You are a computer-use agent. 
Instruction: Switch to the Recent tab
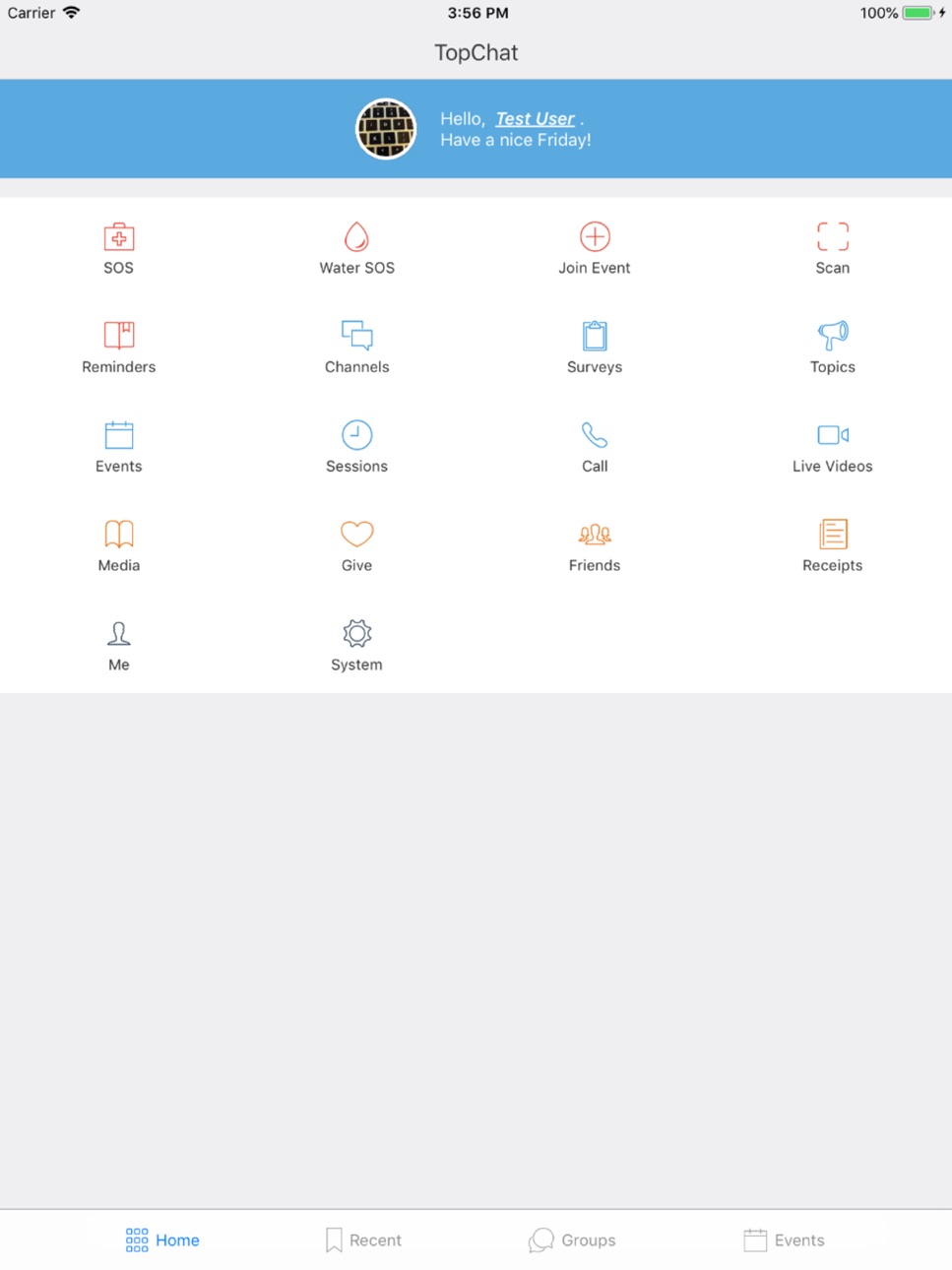[363, 1240]
